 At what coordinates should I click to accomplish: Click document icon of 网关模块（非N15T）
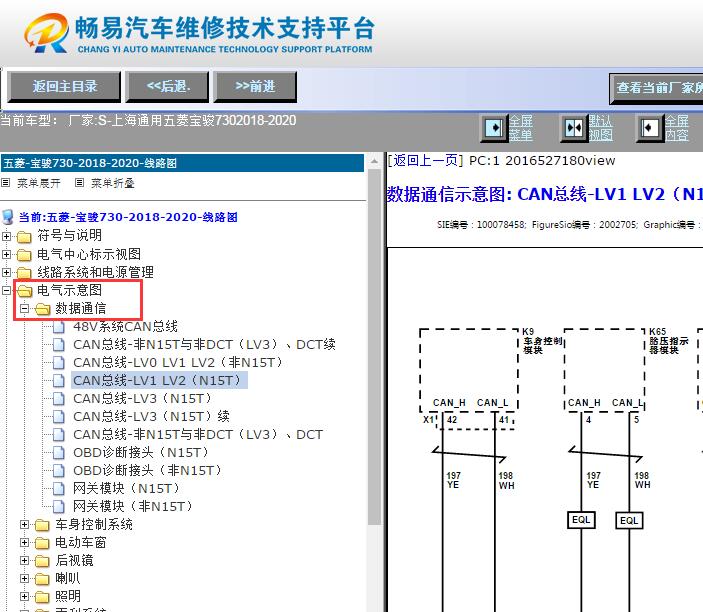click(x=59, y=506)
